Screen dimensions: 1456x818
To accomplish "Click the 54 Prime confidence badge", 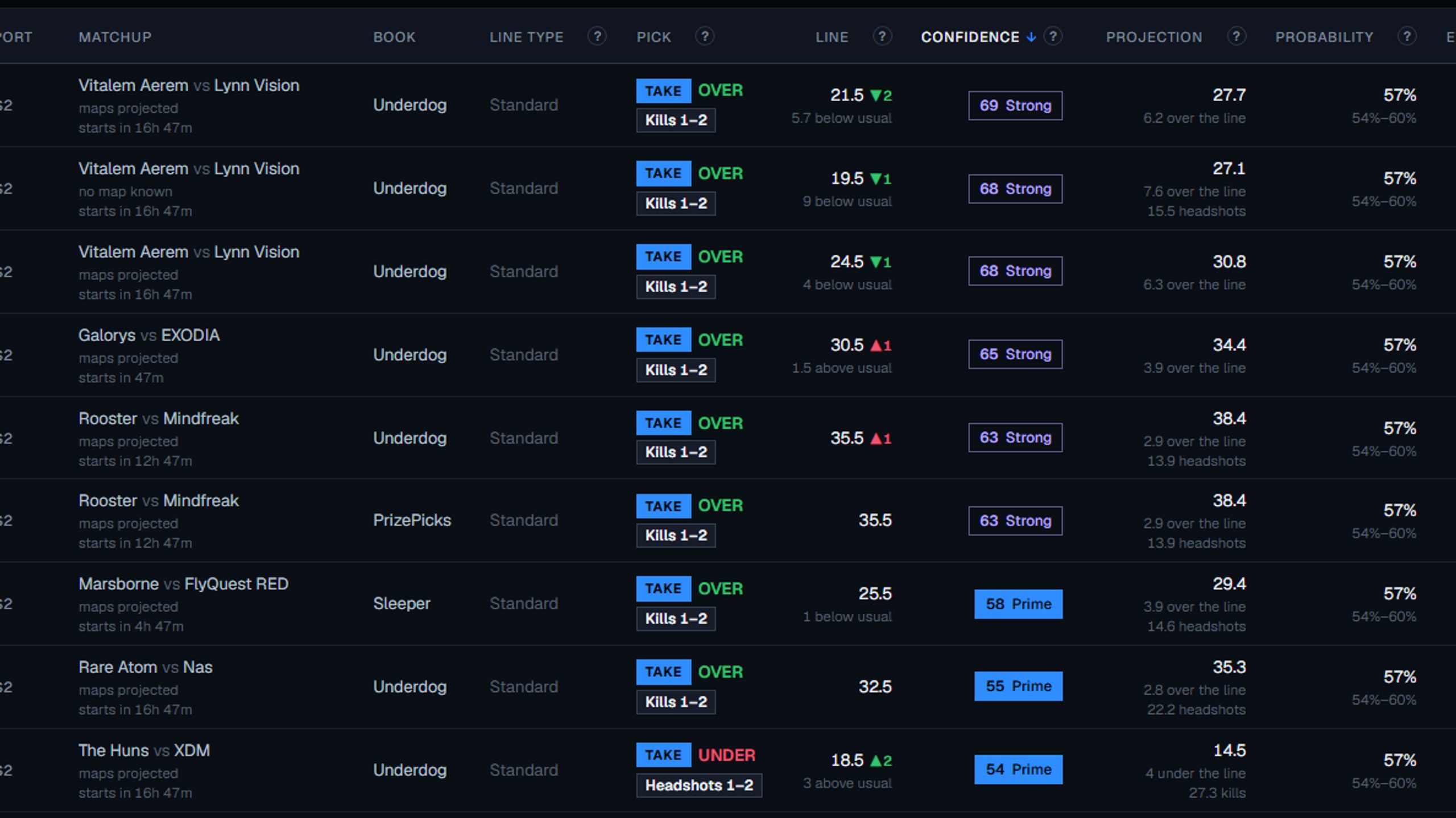I will coord(1018,769).
